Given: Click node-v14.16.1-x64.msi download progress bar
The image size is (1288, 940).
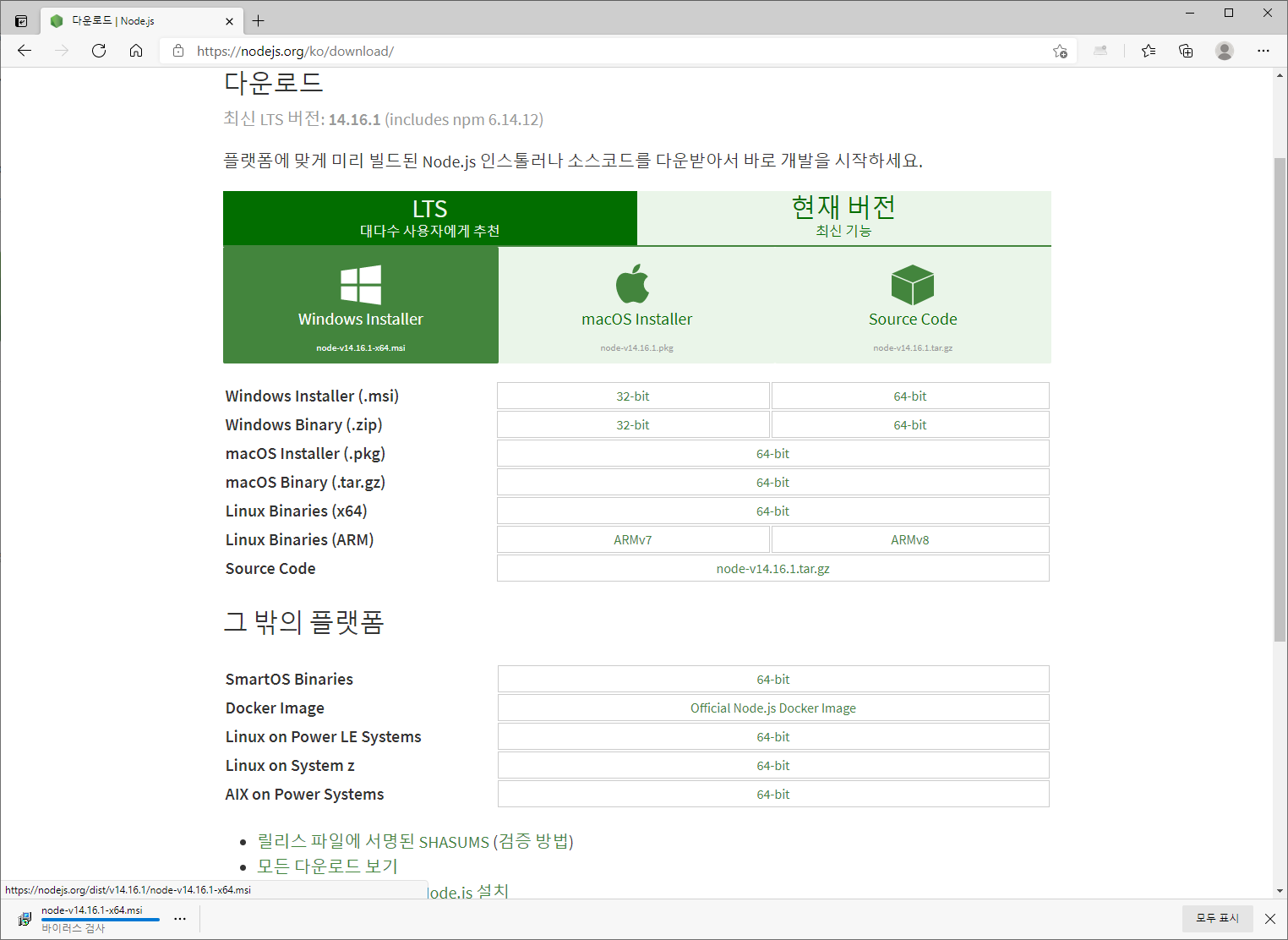Looking at the screenshot, I should click(x=101, y=920).
